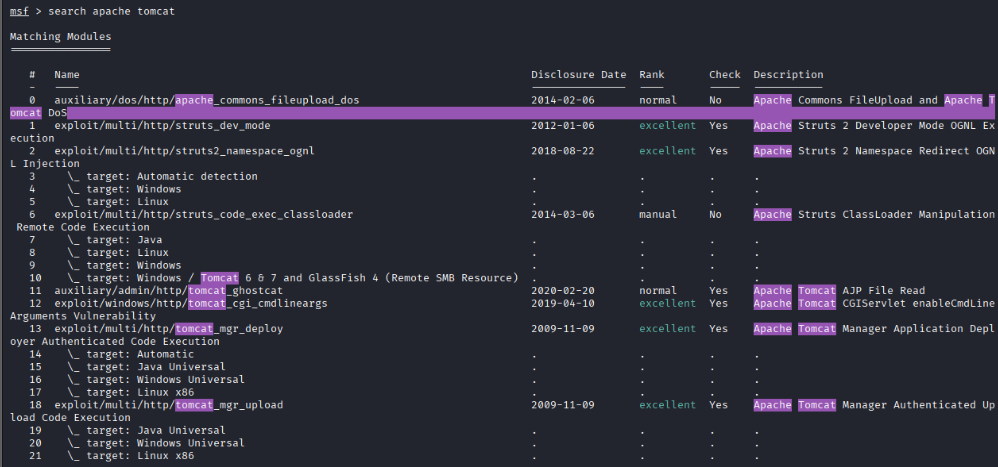Click 'excellent' rank of tomcat_cgi_cmdlineargs
Image resolution: width=998 pixels, height=467 pixels.
click(x=668, y=303)
